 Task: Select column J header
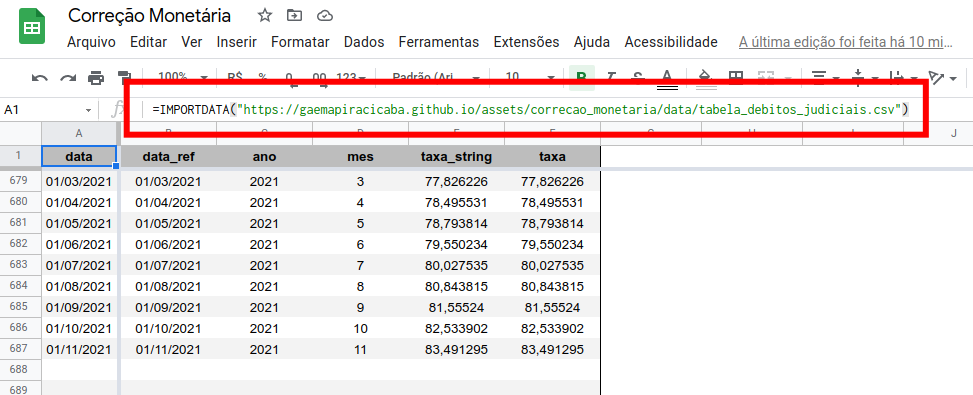click(x=953, y=134)
